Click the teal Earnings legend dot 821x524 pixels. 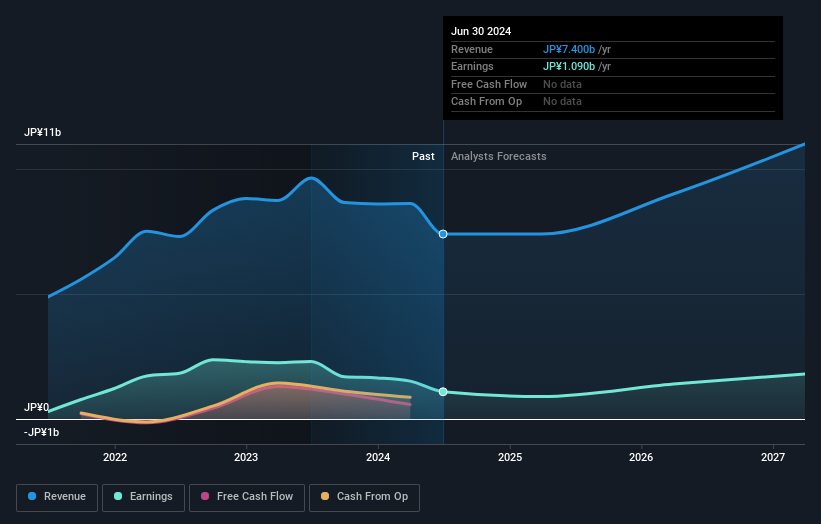coord(118,496)
